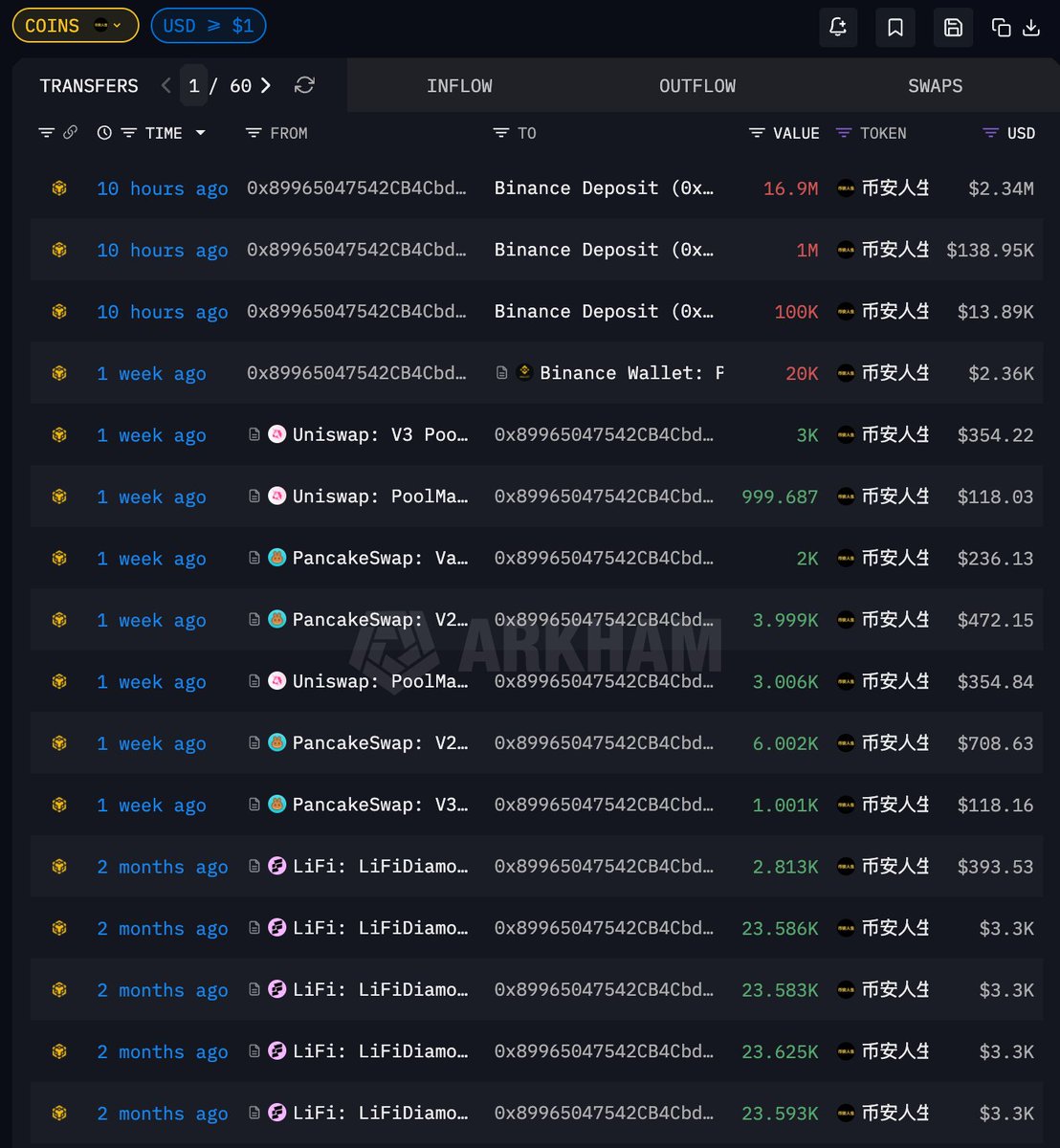Click the Binance Wallet logo icon
The width and height of the screenshot is (1060, 1148).
[524, 373]
